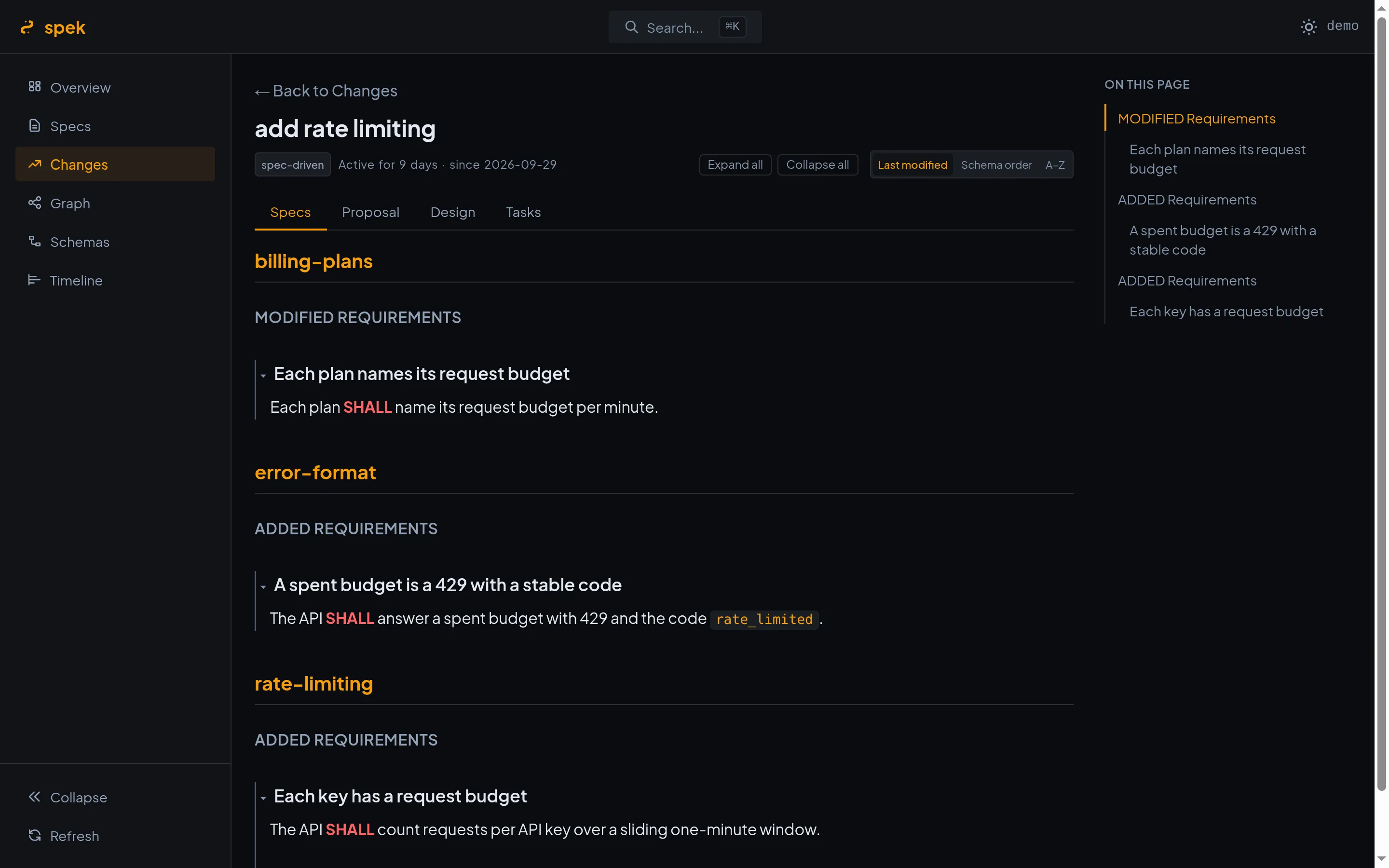1389x868 pixels.
Task: Jump to 'Each key has a request budget' outline
Action: (x=1226, y=312)
